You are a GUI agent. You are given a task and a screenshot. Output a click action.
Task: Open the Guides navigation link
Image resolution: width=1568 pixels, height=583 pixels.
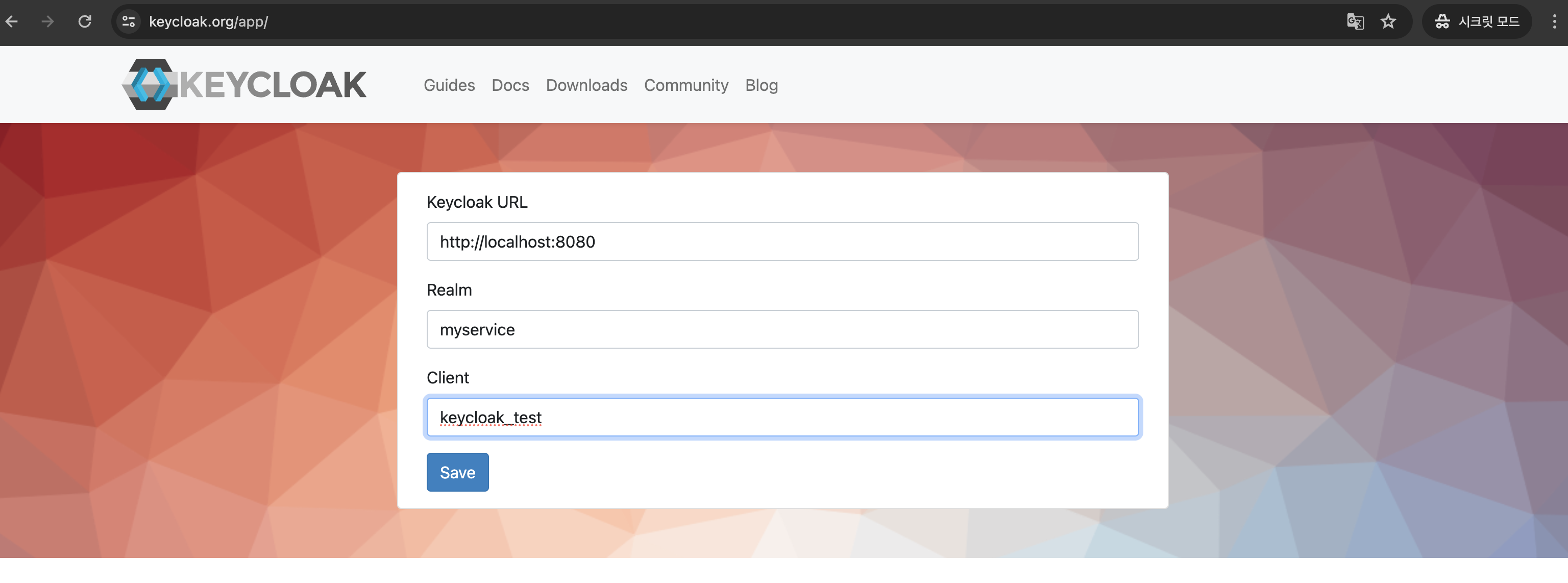[x=449, y=85]
